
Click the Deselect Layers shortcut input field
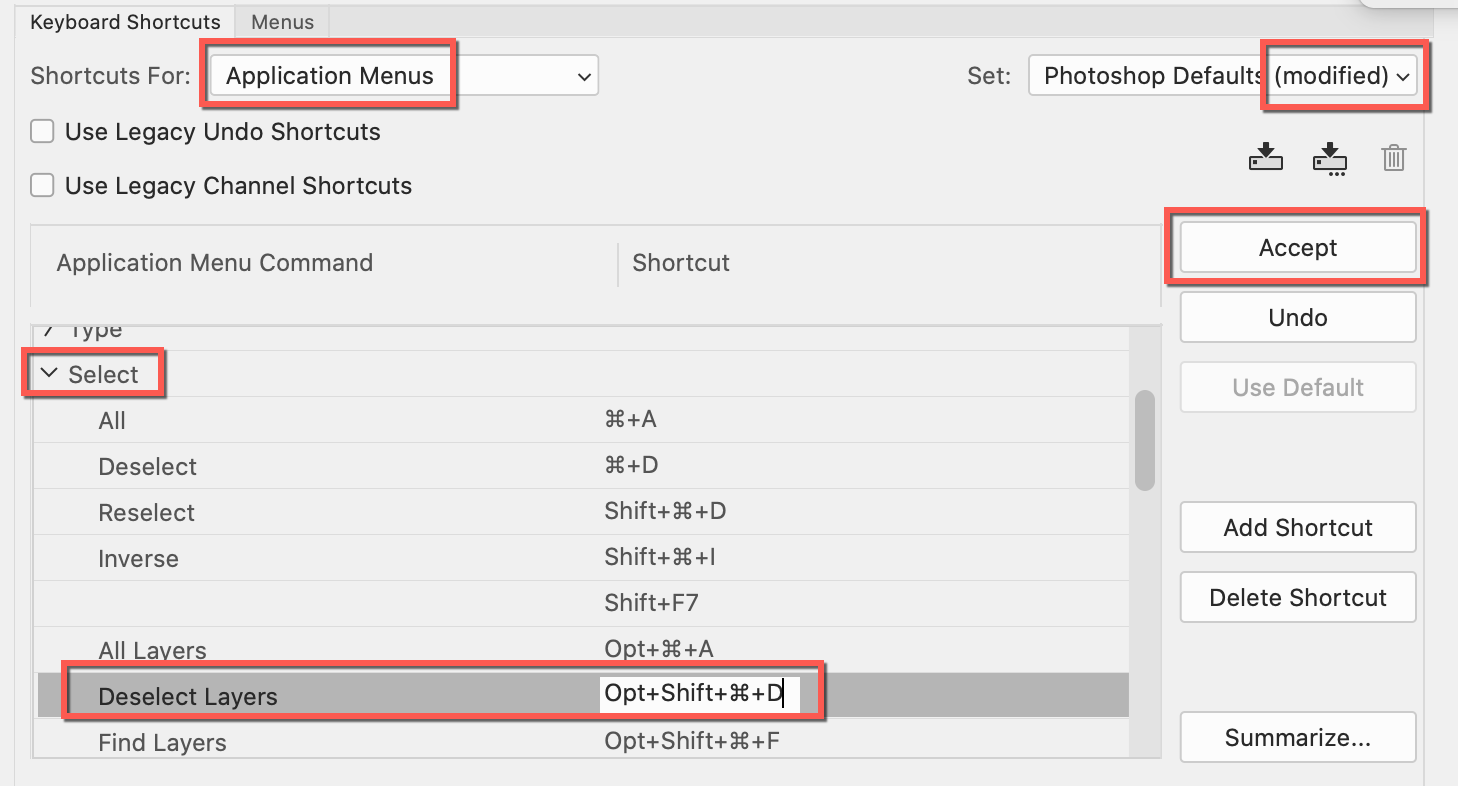coord(697,692)
